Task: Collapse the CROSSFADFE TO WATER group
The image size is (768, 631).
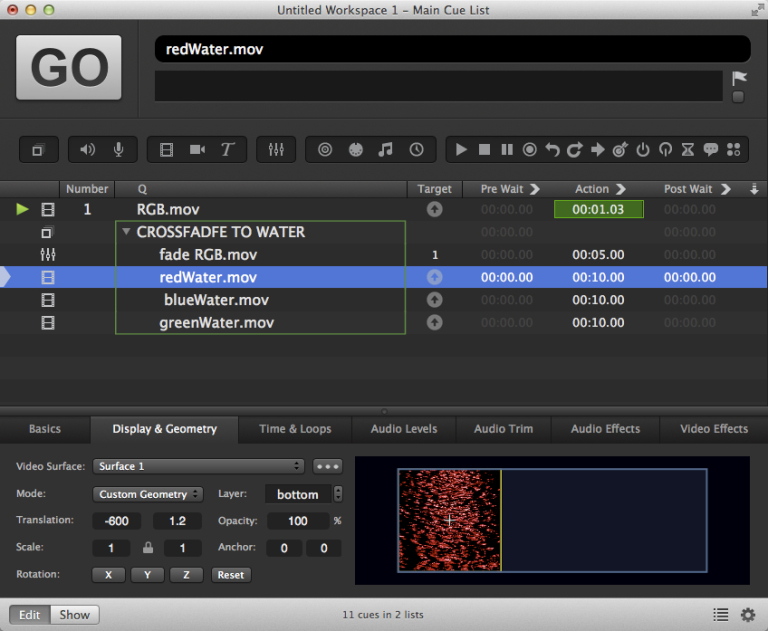Action: click(126, 232)
